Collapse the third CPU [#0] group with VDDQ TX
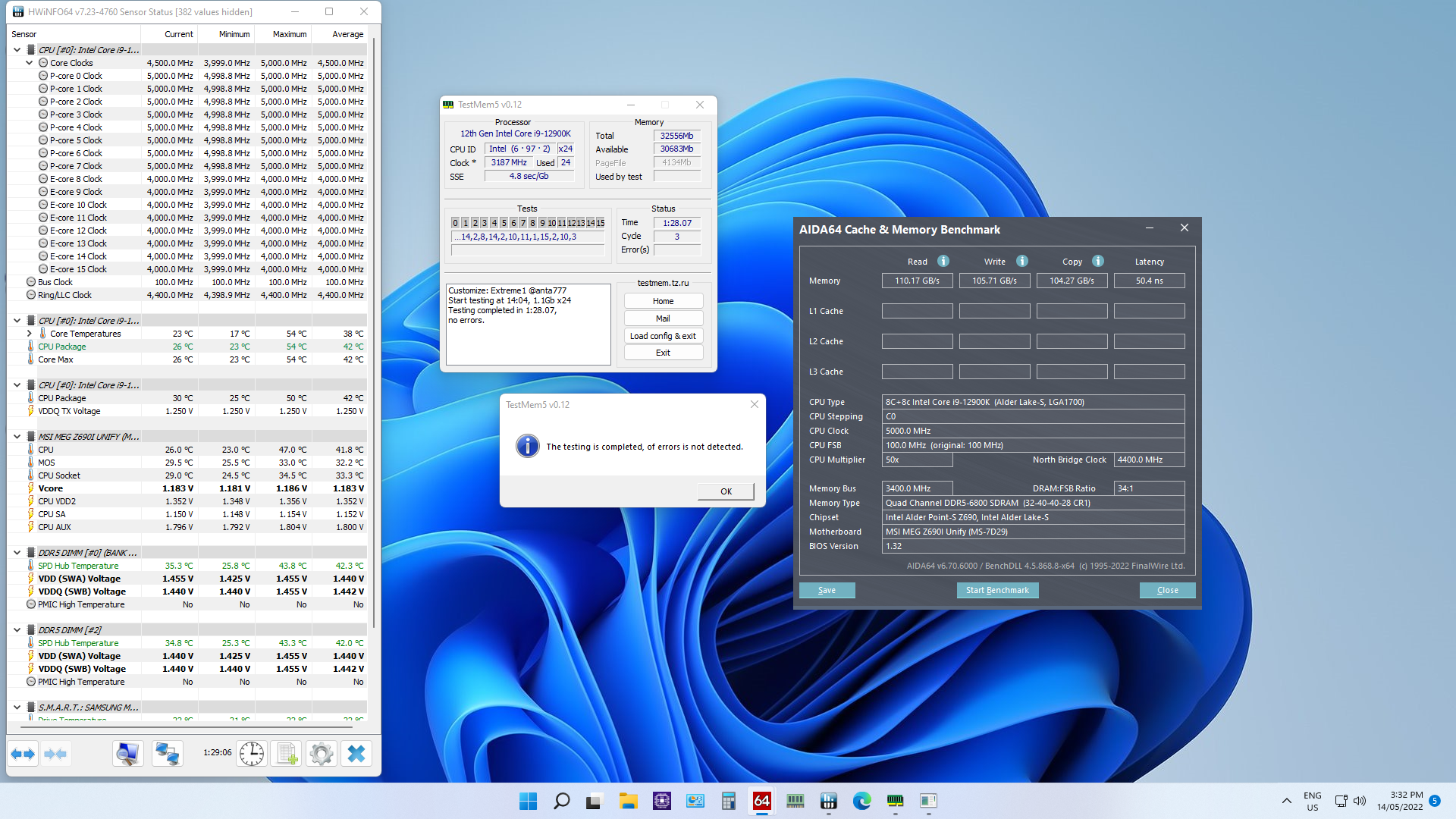This screenshot has width=1456, height=819. [x=17, y=385]
